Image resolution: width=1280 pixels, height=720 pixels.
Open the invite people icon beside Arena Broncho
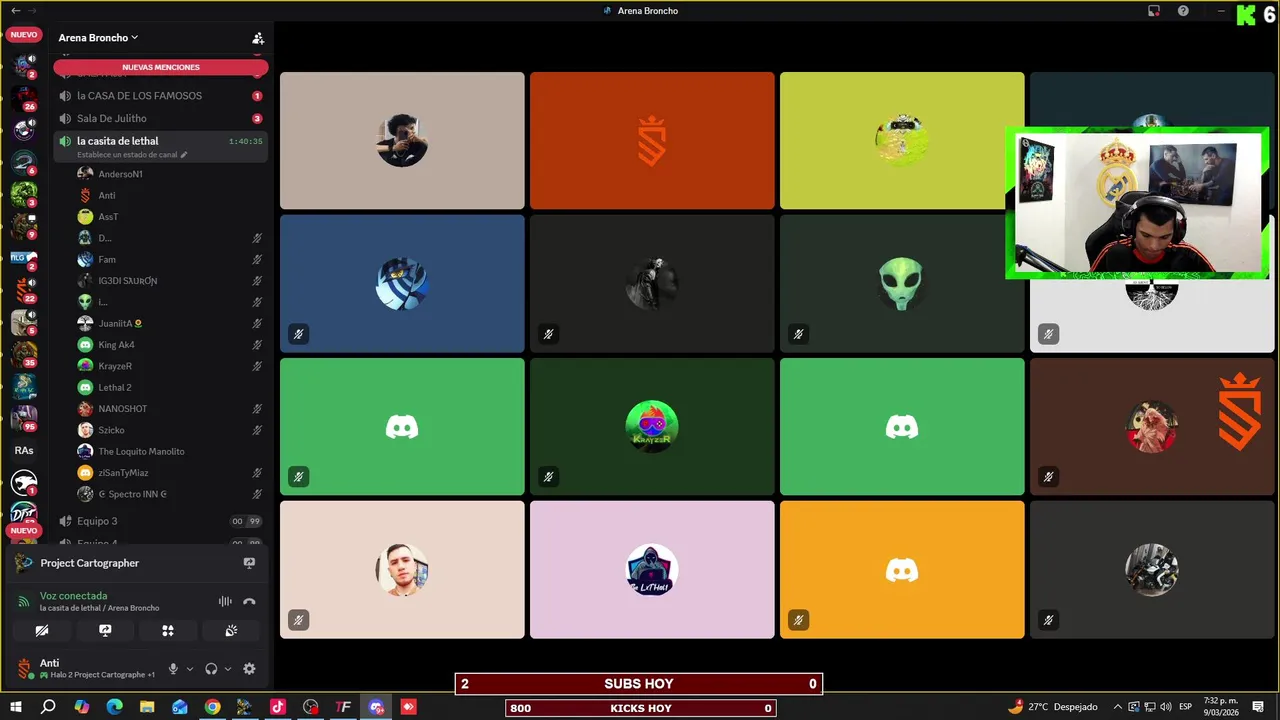coord(258,38)
